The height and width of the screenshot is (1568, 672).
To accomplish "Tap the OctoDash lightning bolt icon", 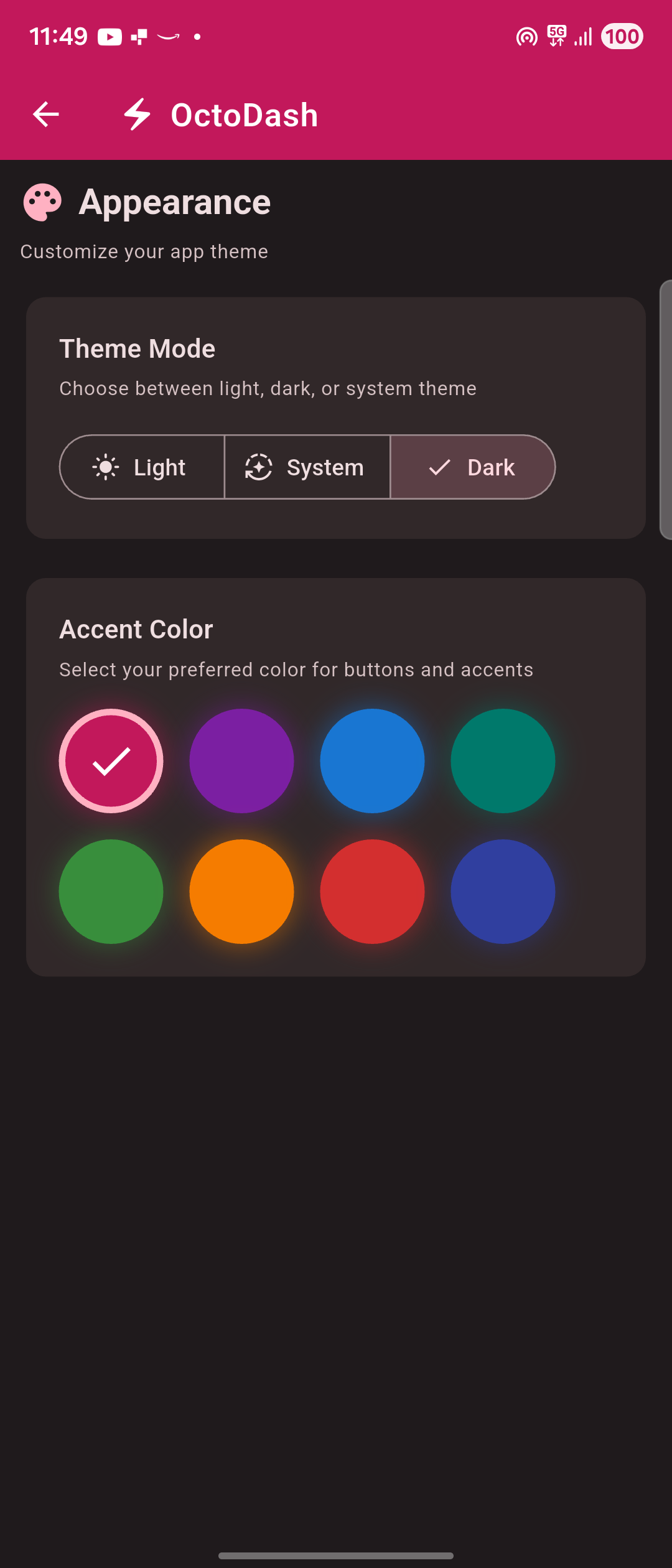I will (x=137, y=114).
